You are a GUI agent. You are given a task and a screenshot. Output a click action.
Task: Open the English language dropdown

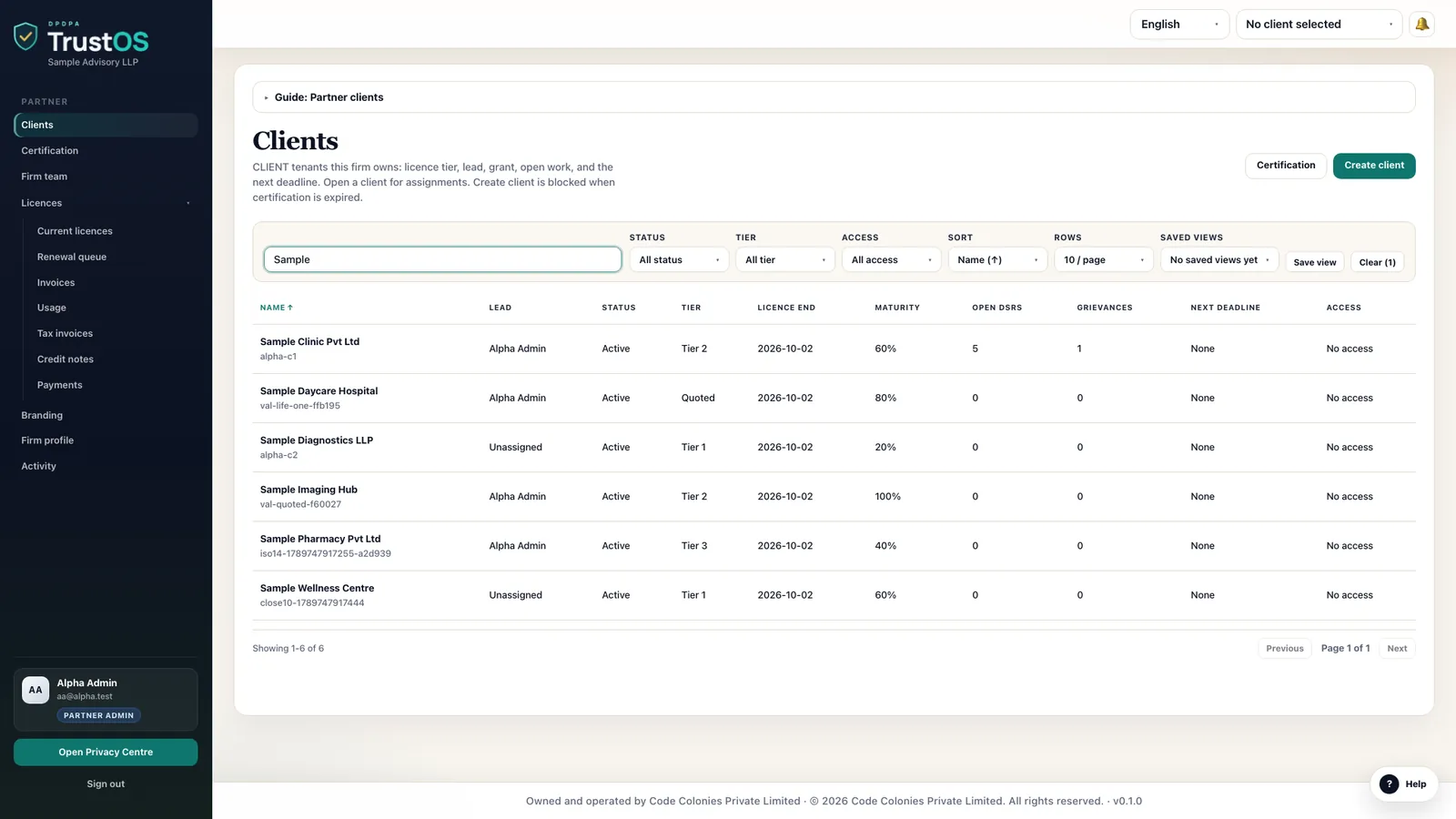click(1179, 25)
